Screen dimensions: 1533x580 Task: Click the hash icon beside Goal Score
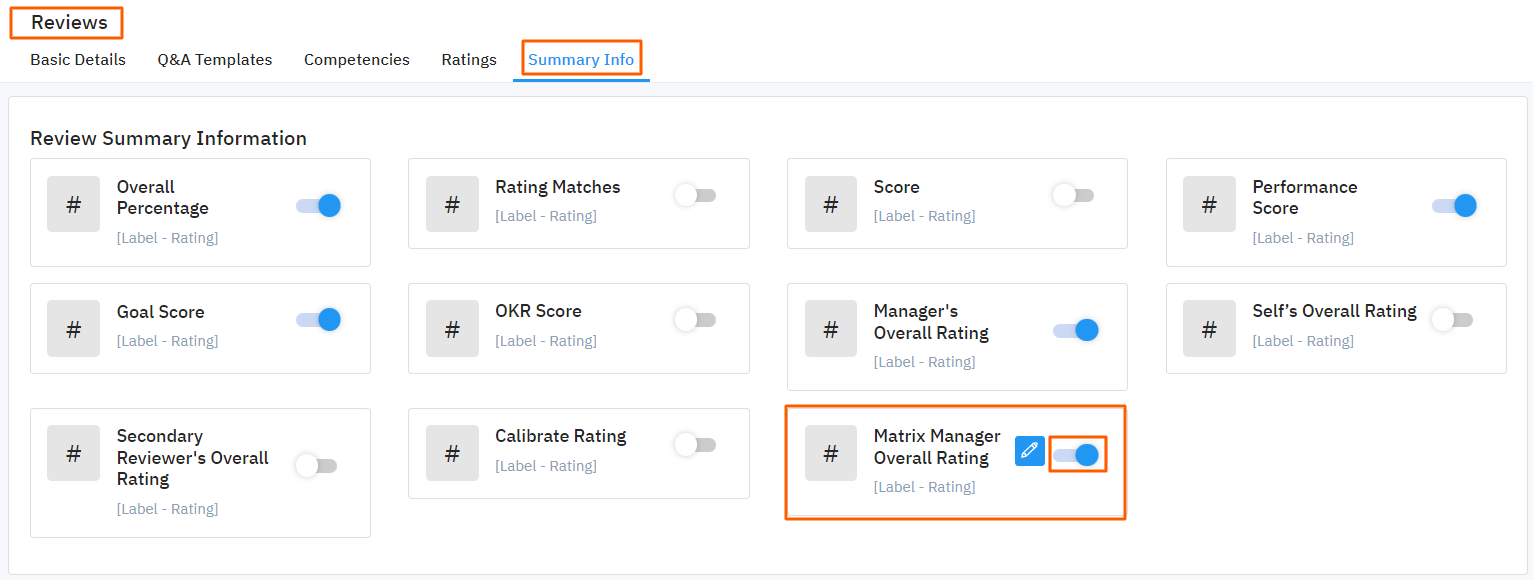(73, 330)
